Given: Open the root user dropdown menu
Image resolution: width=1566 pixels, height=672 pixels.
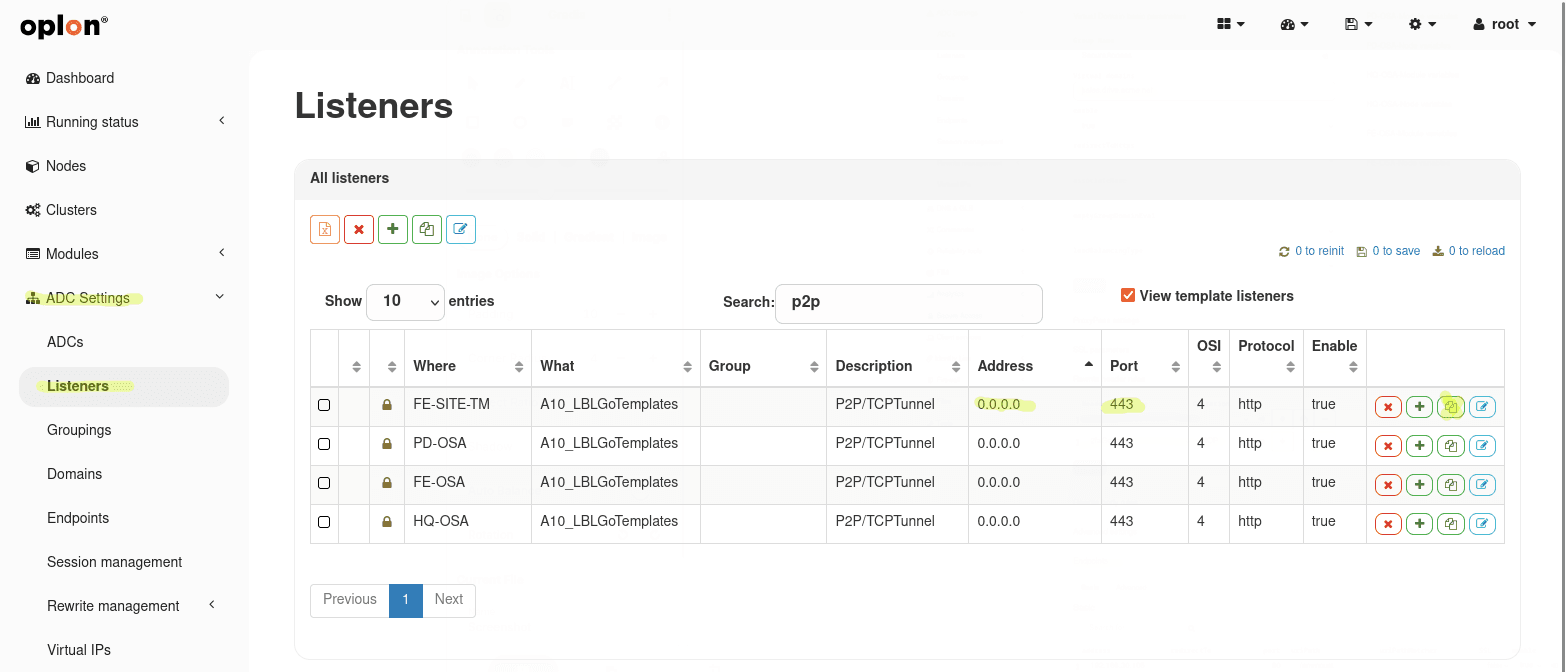Looking at the screenshot, I should coord(1504,24).
